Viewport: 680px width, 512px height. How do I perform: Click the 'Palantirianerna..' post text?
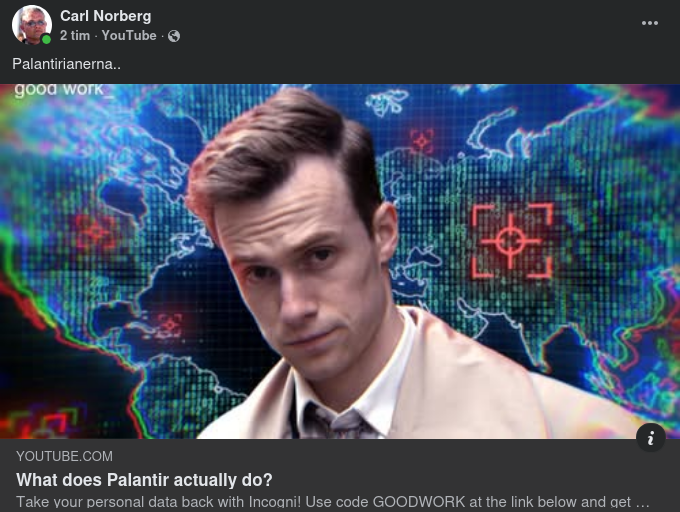tap(66, 64)
